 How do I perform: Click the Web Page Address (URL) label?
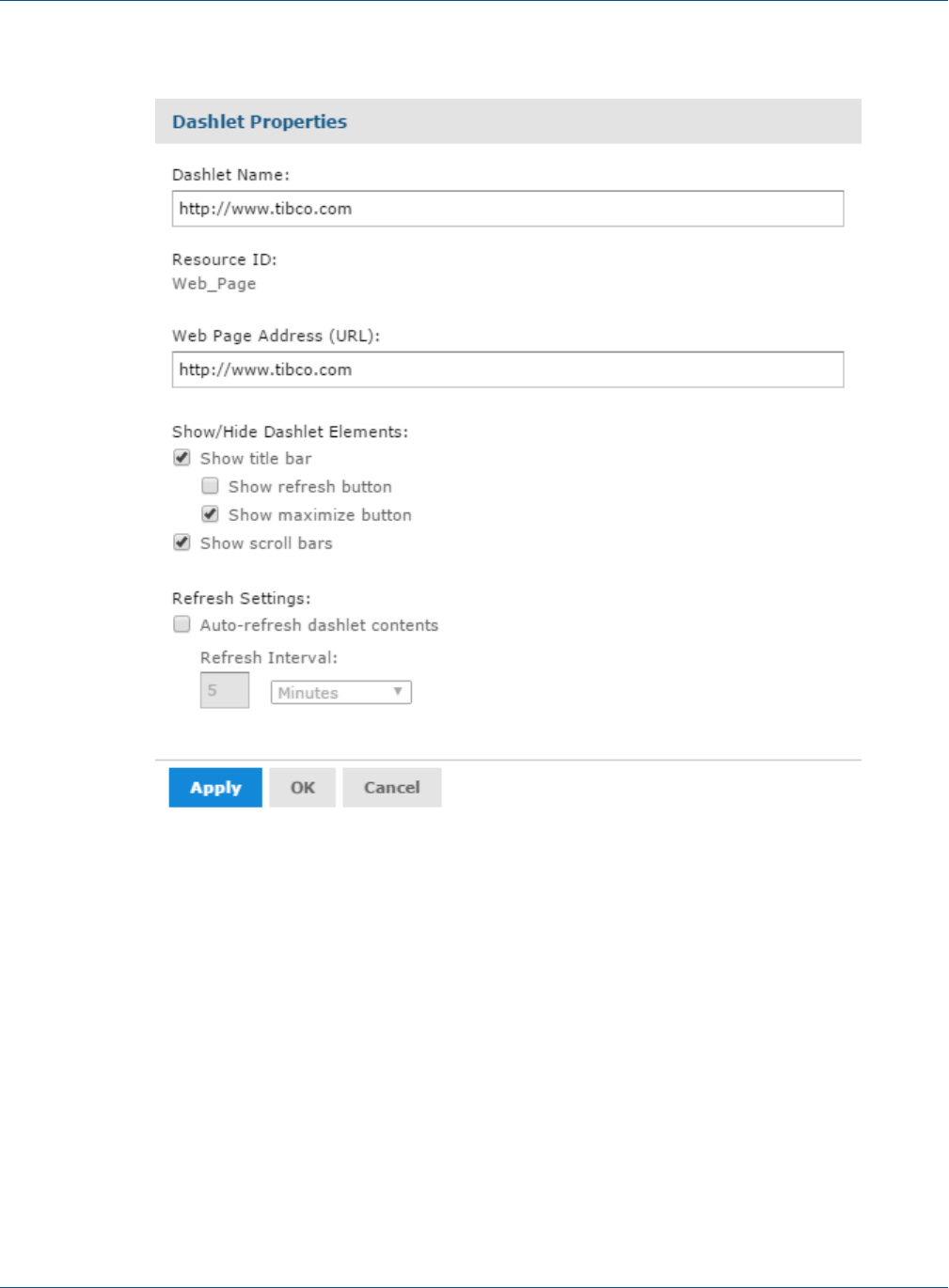276,336
